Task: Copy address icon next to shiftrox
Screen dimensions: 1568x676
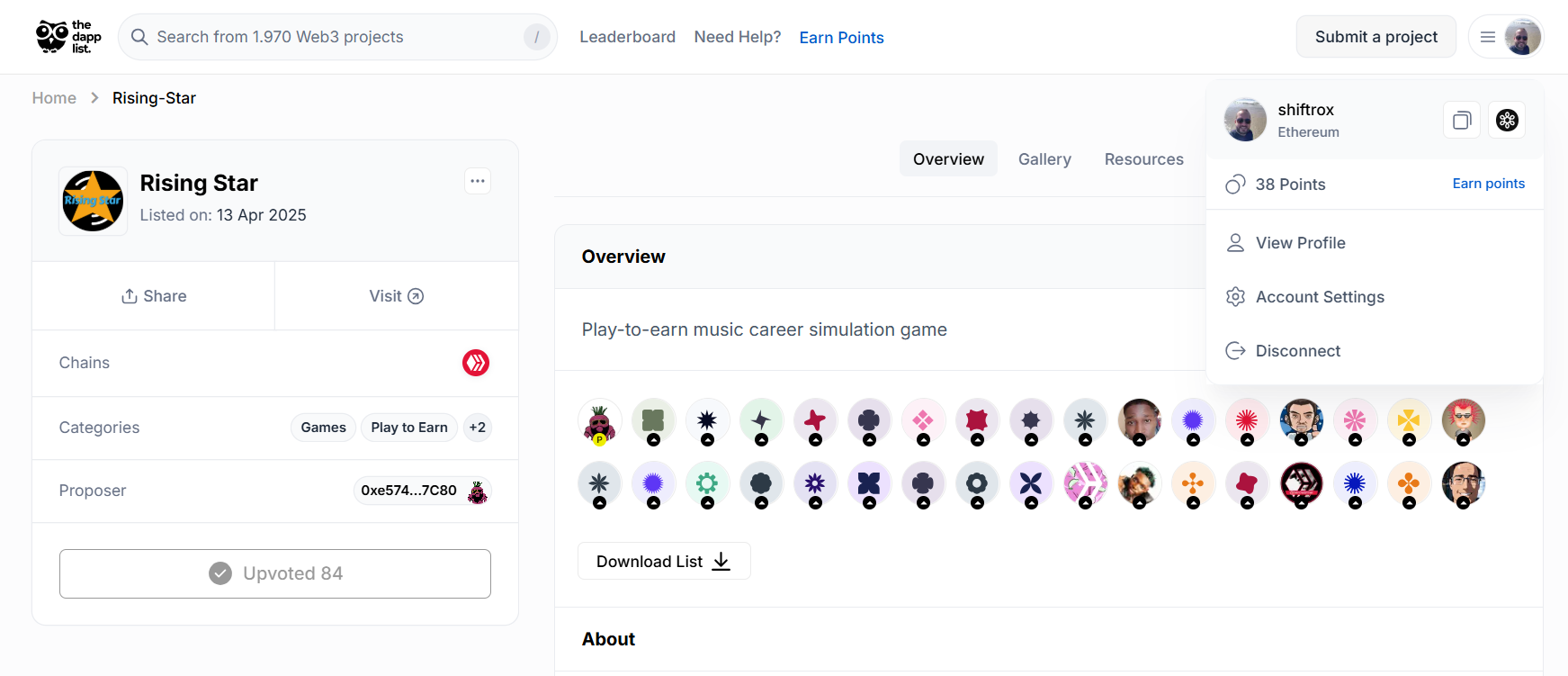Action: [x=1462, y=120]
